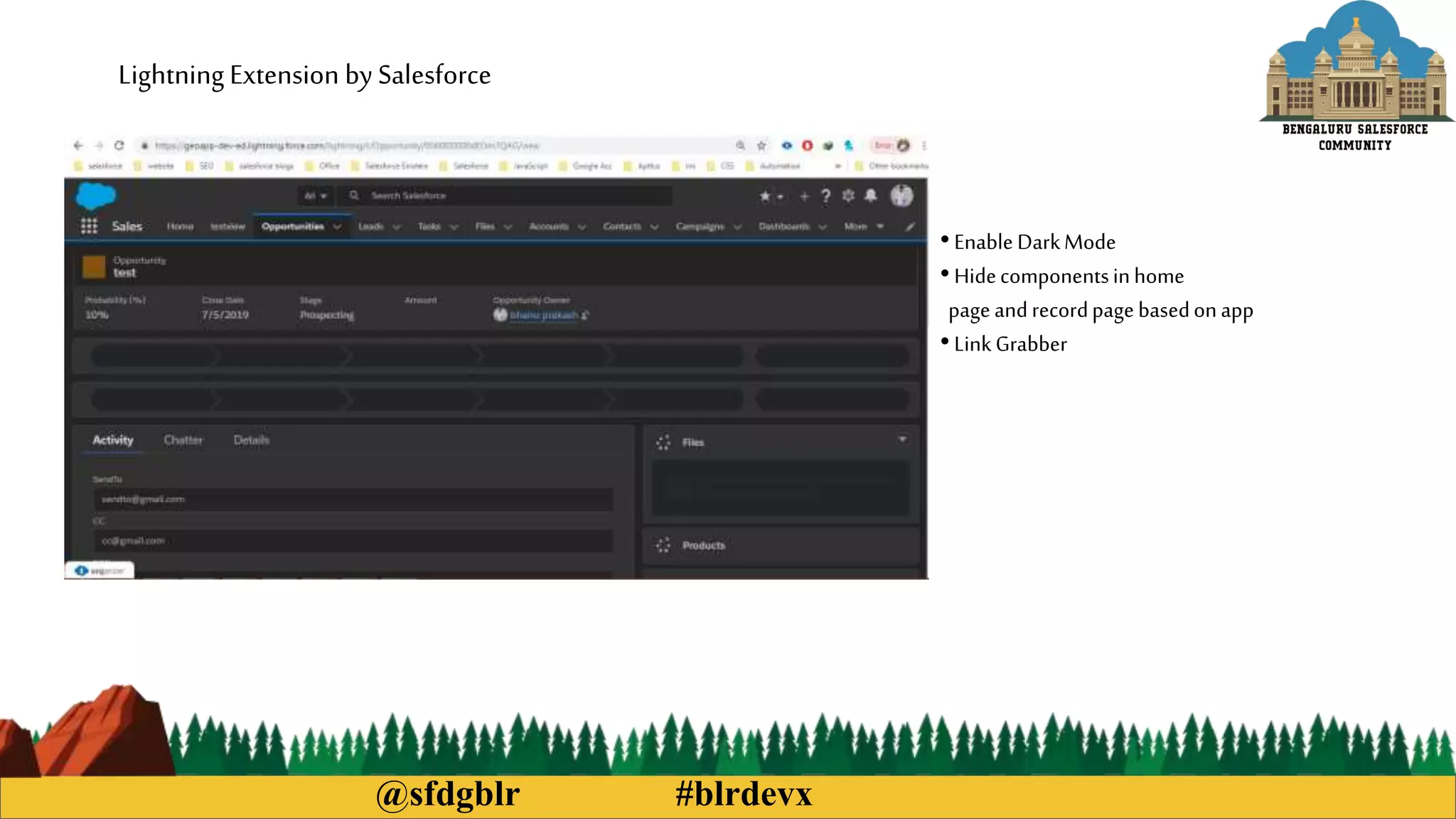Open Office bookmark folder
1456x819 pixels.
point(323,166)
